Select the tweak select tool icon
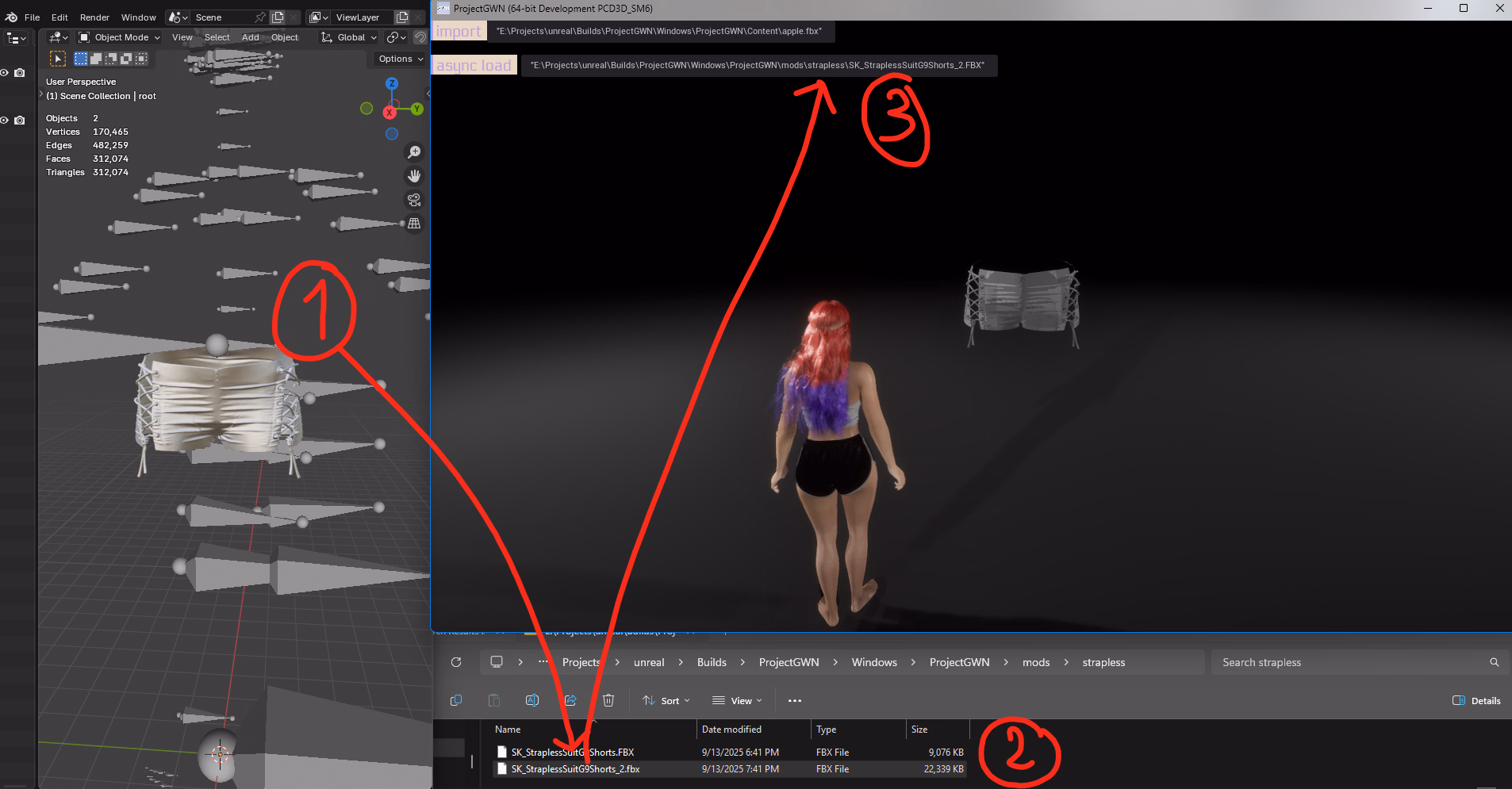 click(x=58, y=59)
